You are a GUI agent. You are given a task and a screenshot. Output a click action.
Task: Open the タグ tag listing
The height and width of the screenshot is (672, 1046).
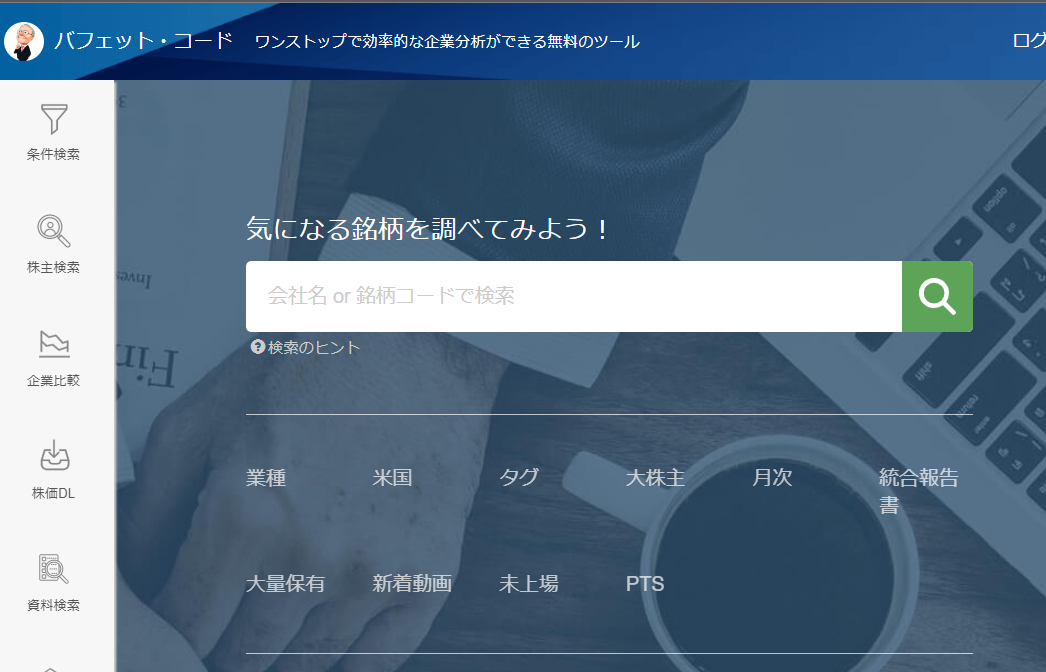[519, 478]
